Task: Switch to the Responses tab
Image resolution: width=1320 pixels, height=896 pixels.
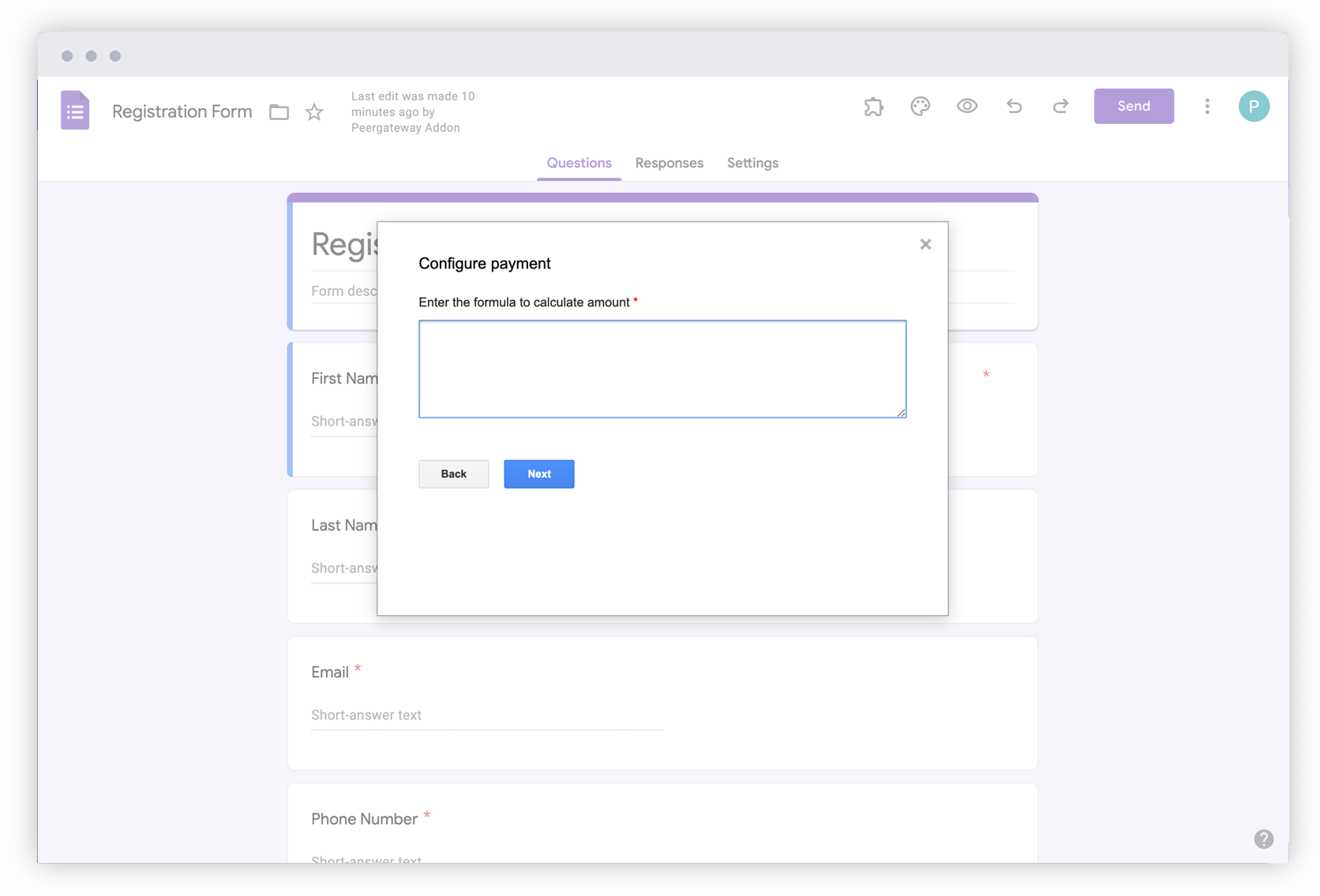Action: click(x=669, y=163)
